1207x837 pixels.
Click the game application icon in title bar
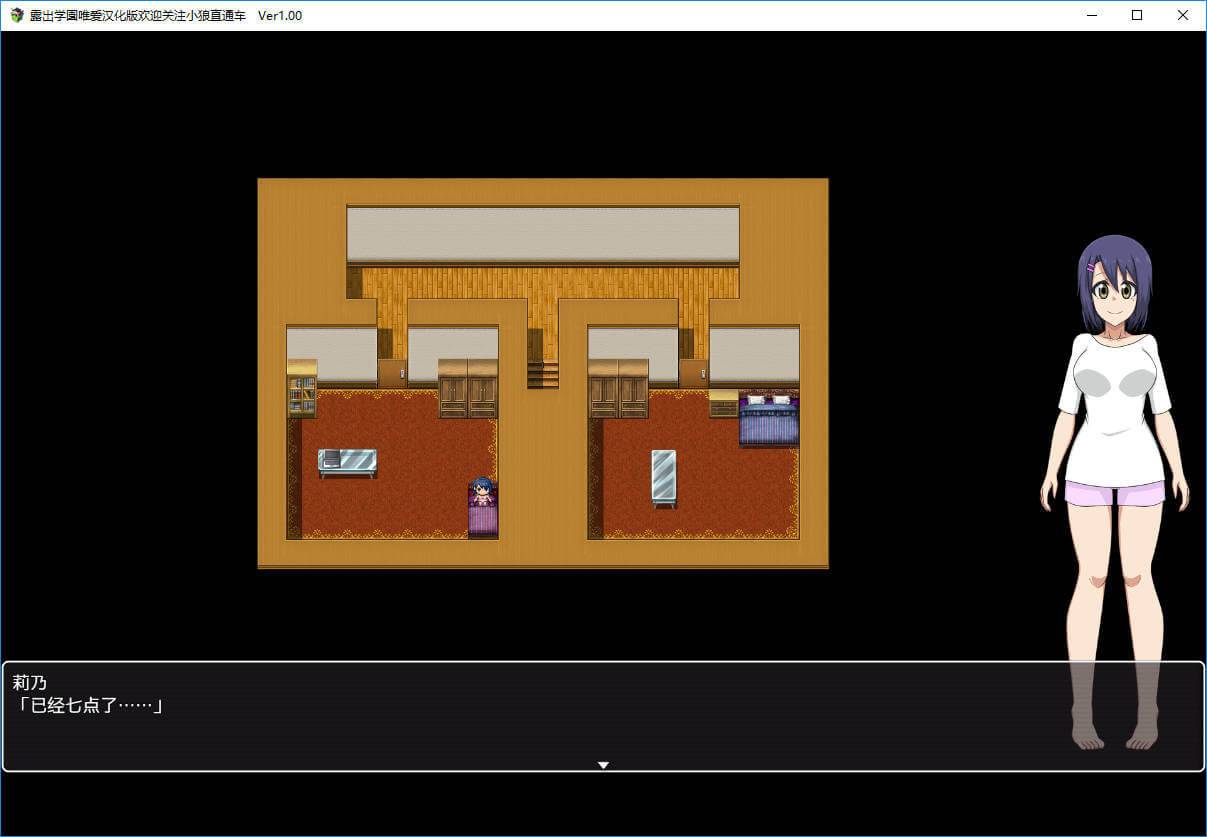16,15
